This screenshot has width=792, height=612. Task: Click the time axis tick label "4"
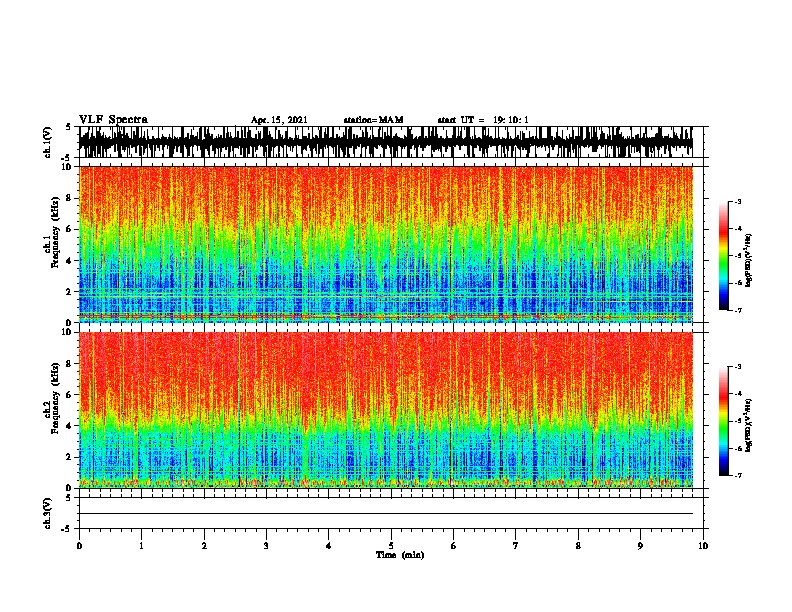click(x=329, y=546)
